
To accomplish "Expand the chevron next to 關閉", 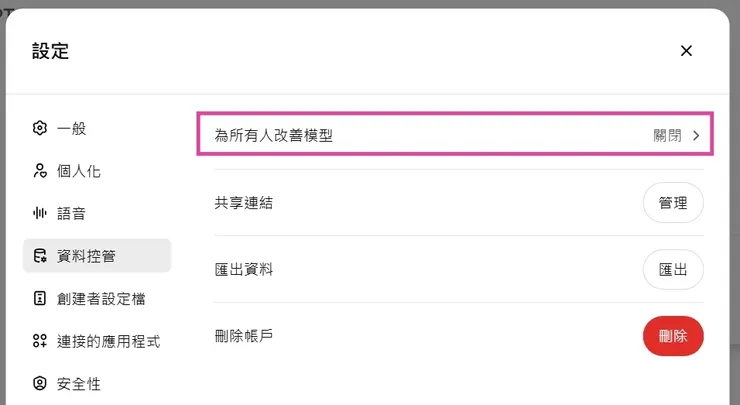I will (x=696, y=135).
